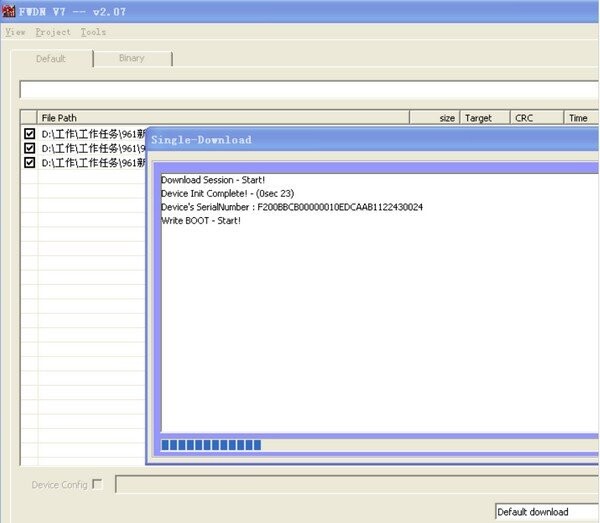
Task: Click the Single-Download dialog title bar
Action: pos(372,140)
